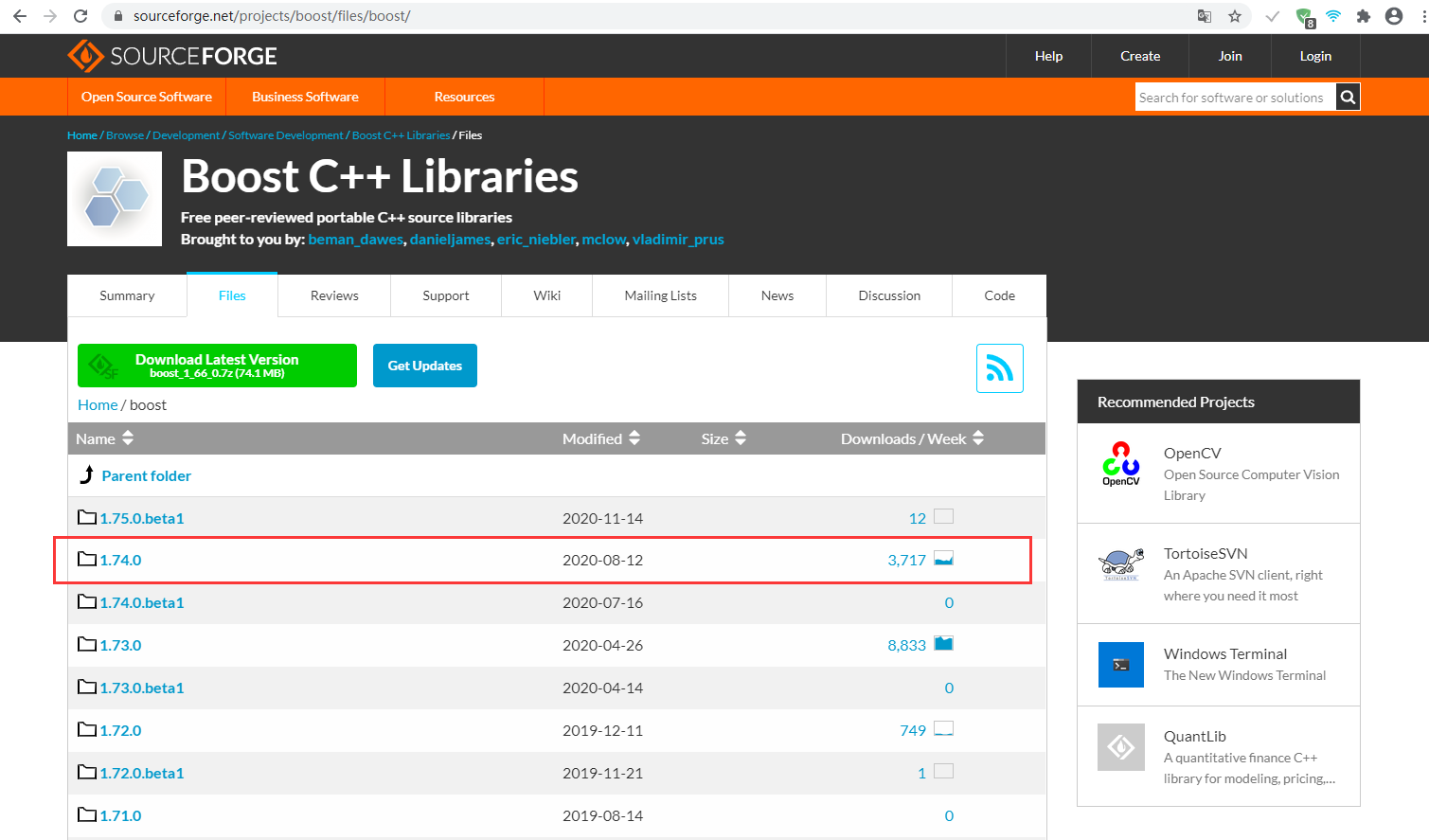Sort by Downloads / Week column

(x=912, y=438)
